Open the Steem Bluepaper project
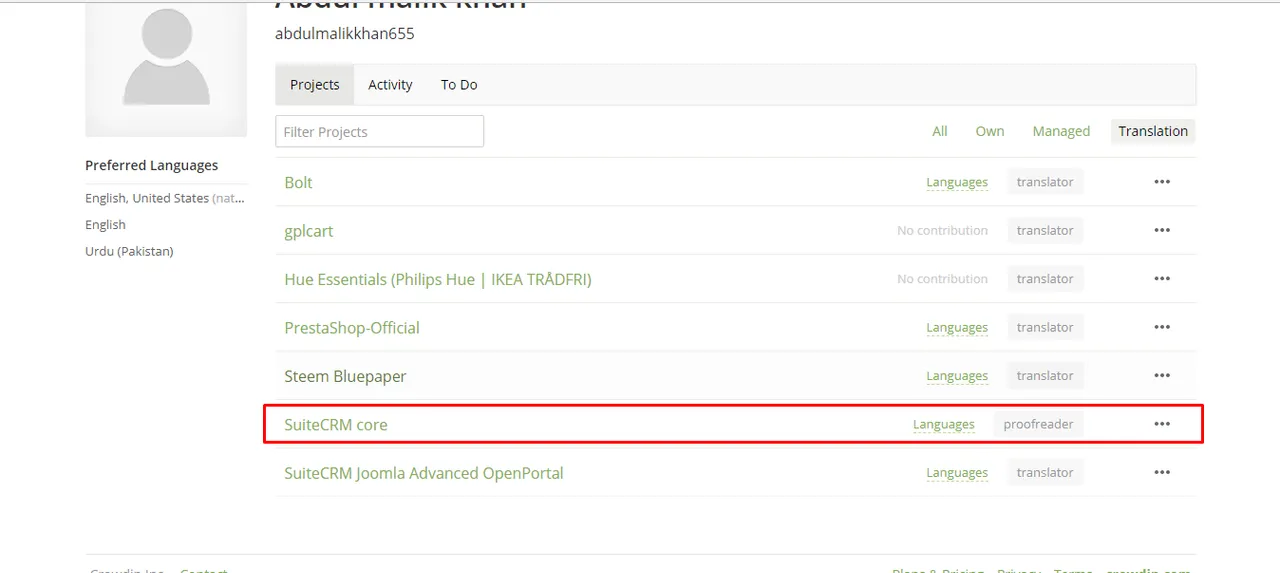Image resolution: width=1280 pixels, height=573 pixels. [x=345, y=377]
